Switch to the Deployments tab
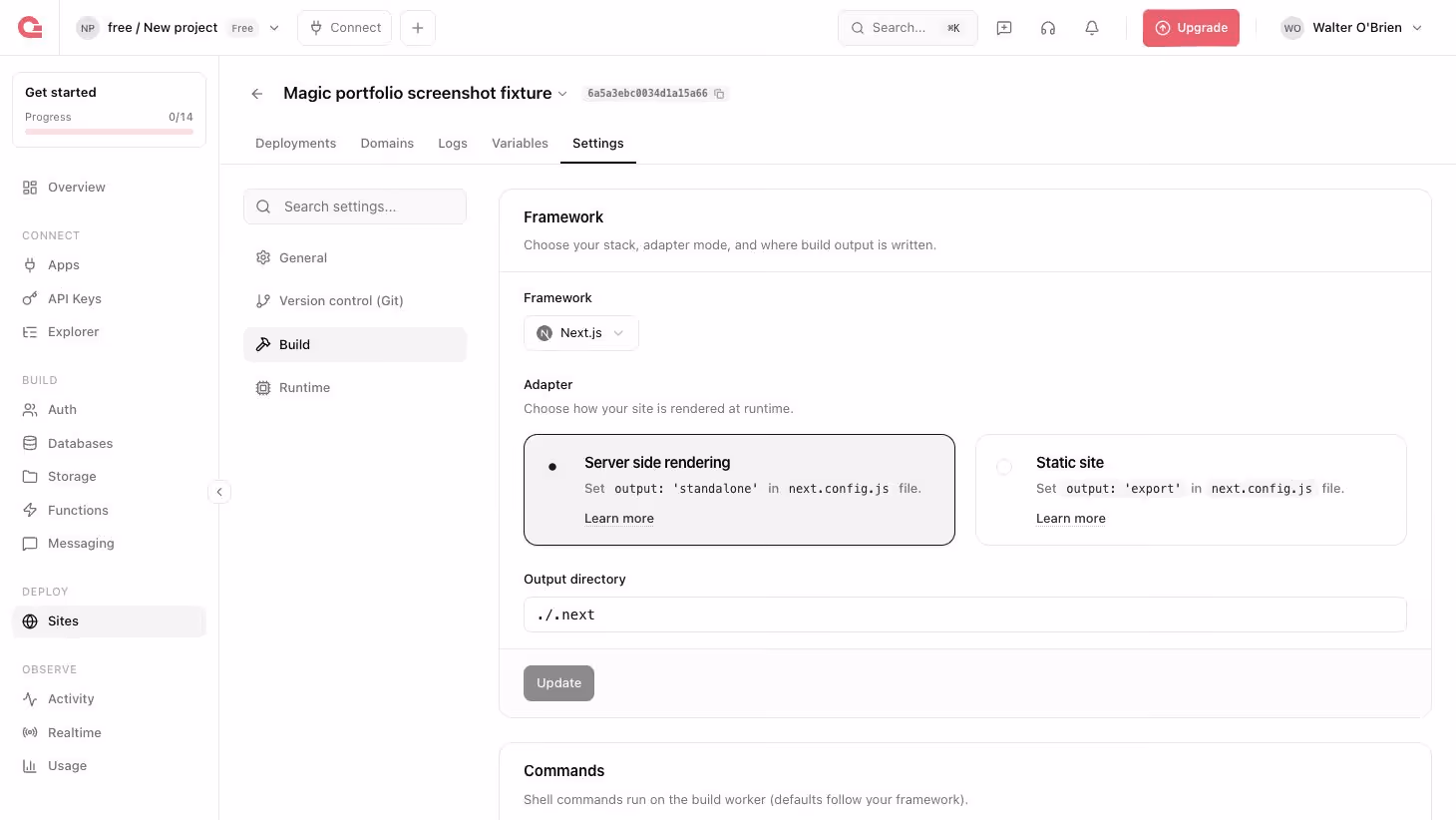 click(x=296, y=144)
